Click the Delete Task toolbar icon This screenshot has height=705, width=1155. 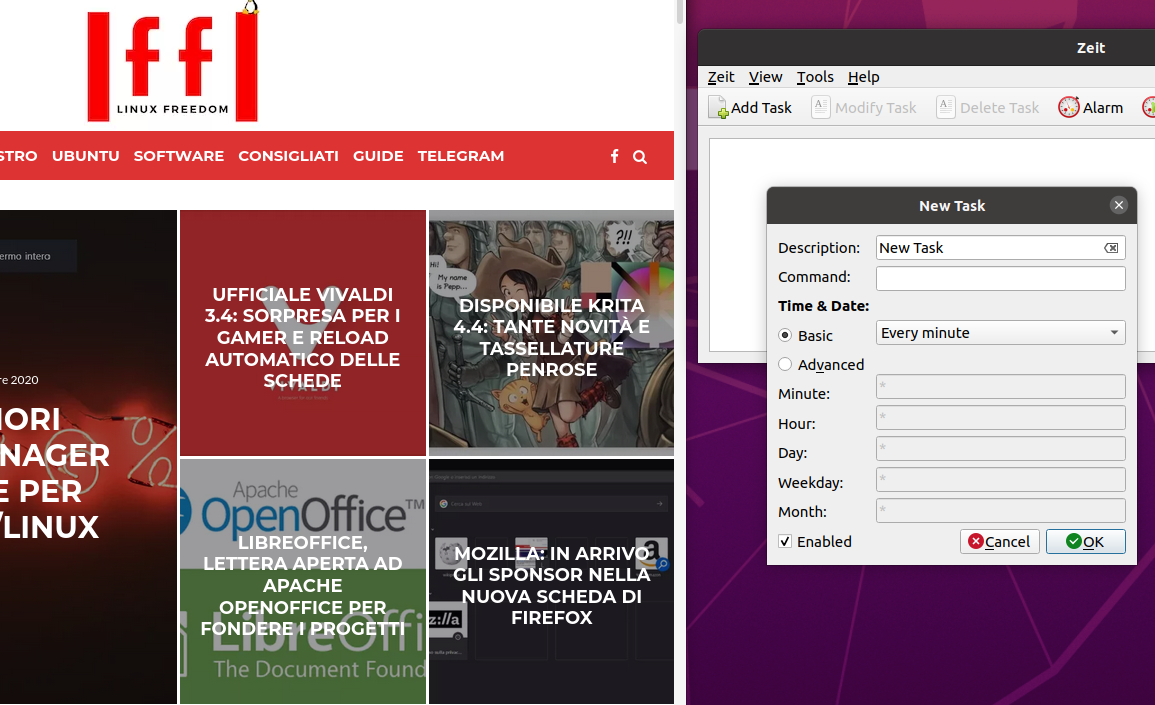pos(988,108)
